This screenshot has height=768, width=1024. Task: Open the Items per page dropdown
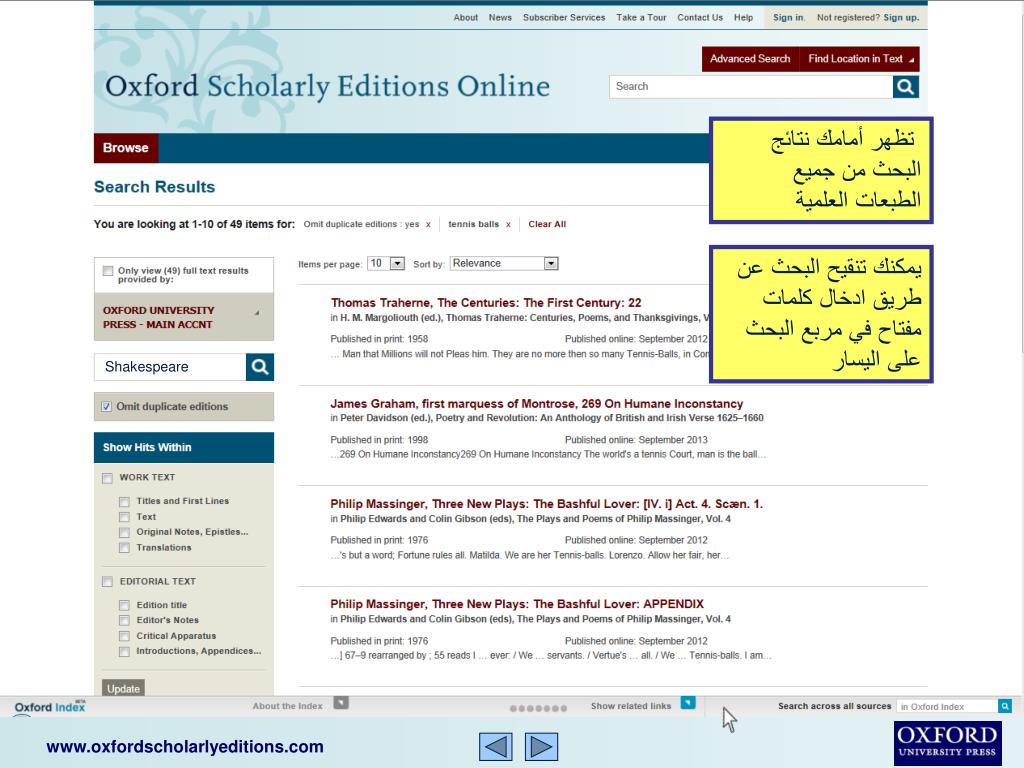[386, 263]
